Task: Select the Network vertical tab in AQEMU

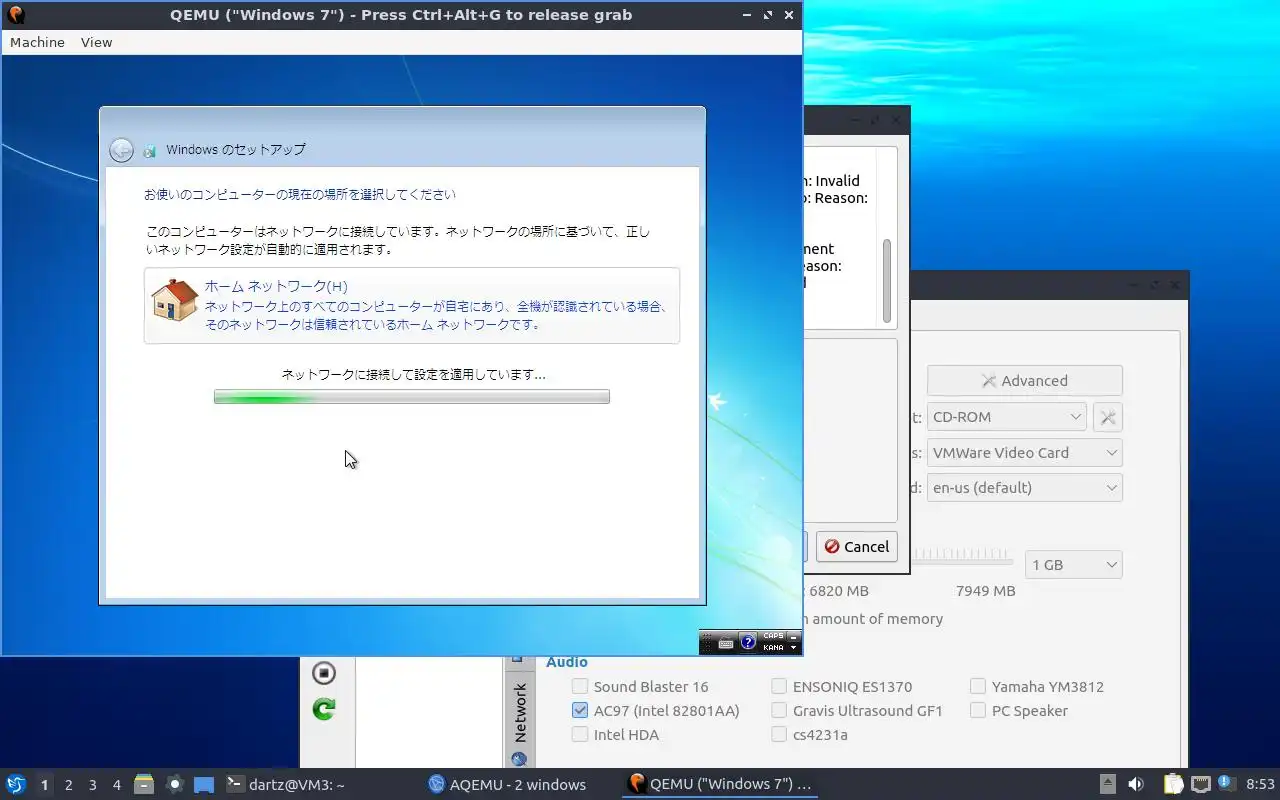Action: [x=519, y=712]
